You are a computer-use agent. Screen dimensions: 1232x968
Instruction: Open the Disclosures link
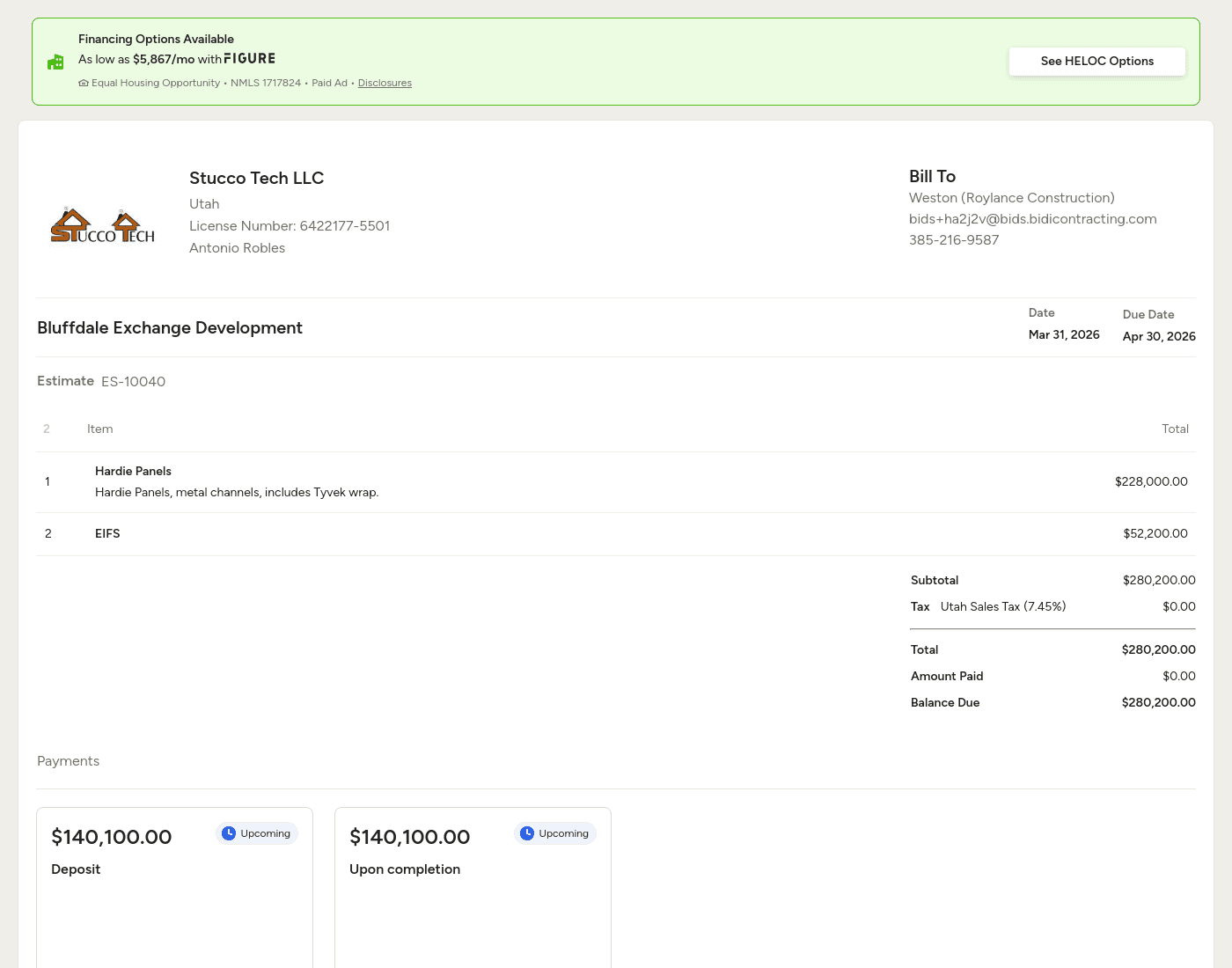click(385, 84)
